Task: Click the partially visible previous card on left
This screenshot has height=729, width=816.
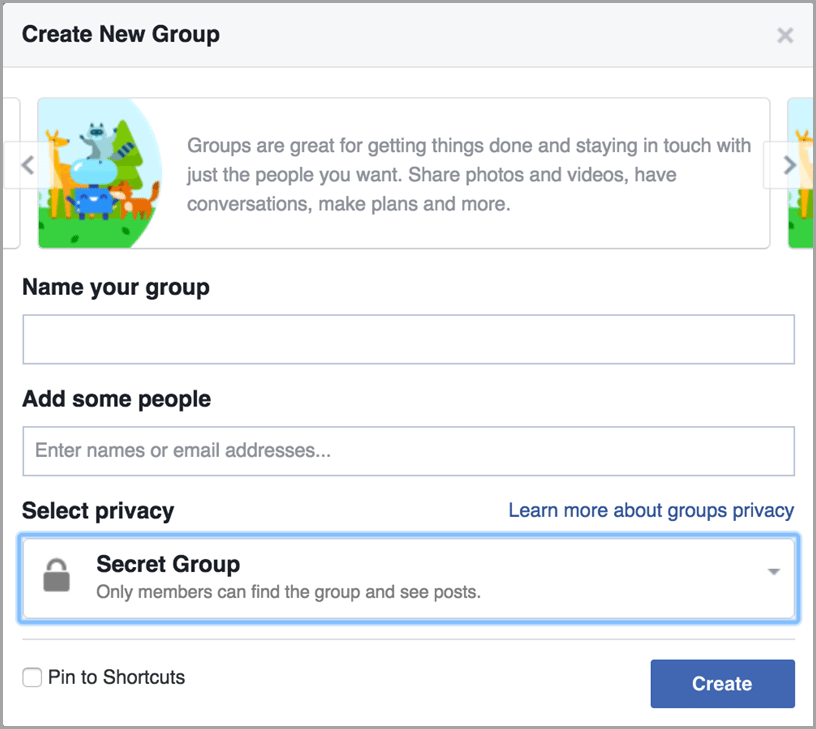Action: click(11, 173)
